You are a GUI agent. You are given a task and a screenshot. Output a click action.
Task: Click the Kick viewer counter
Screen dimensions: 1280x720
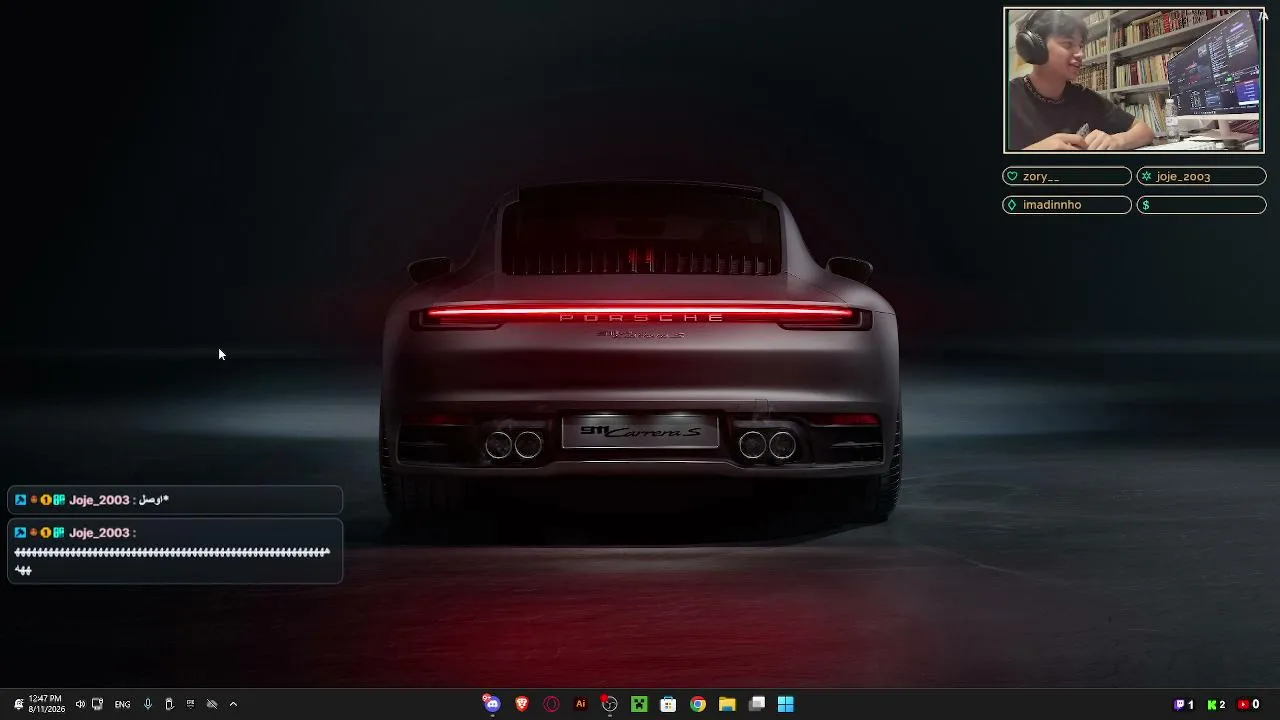[x=1216, y=704]
